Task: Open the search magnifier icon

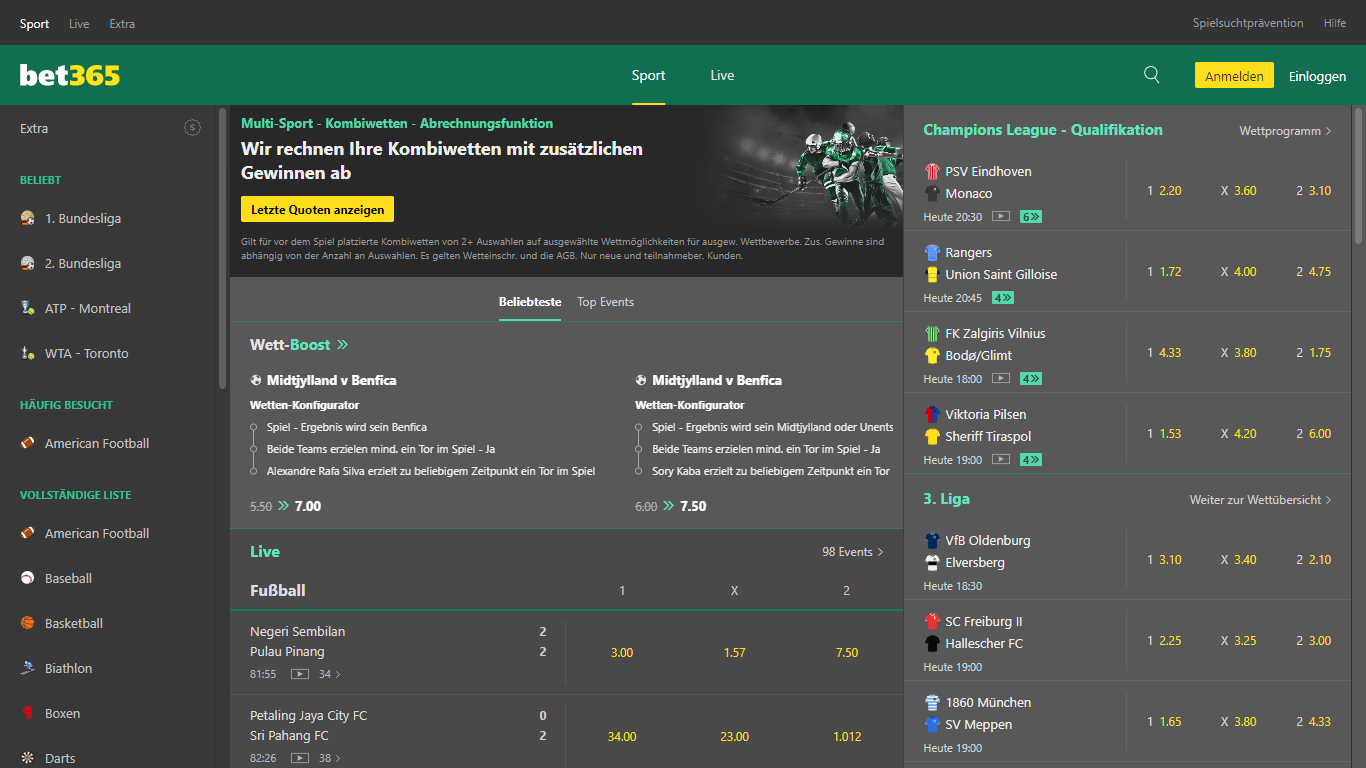Action: [x=1152, y=75]
